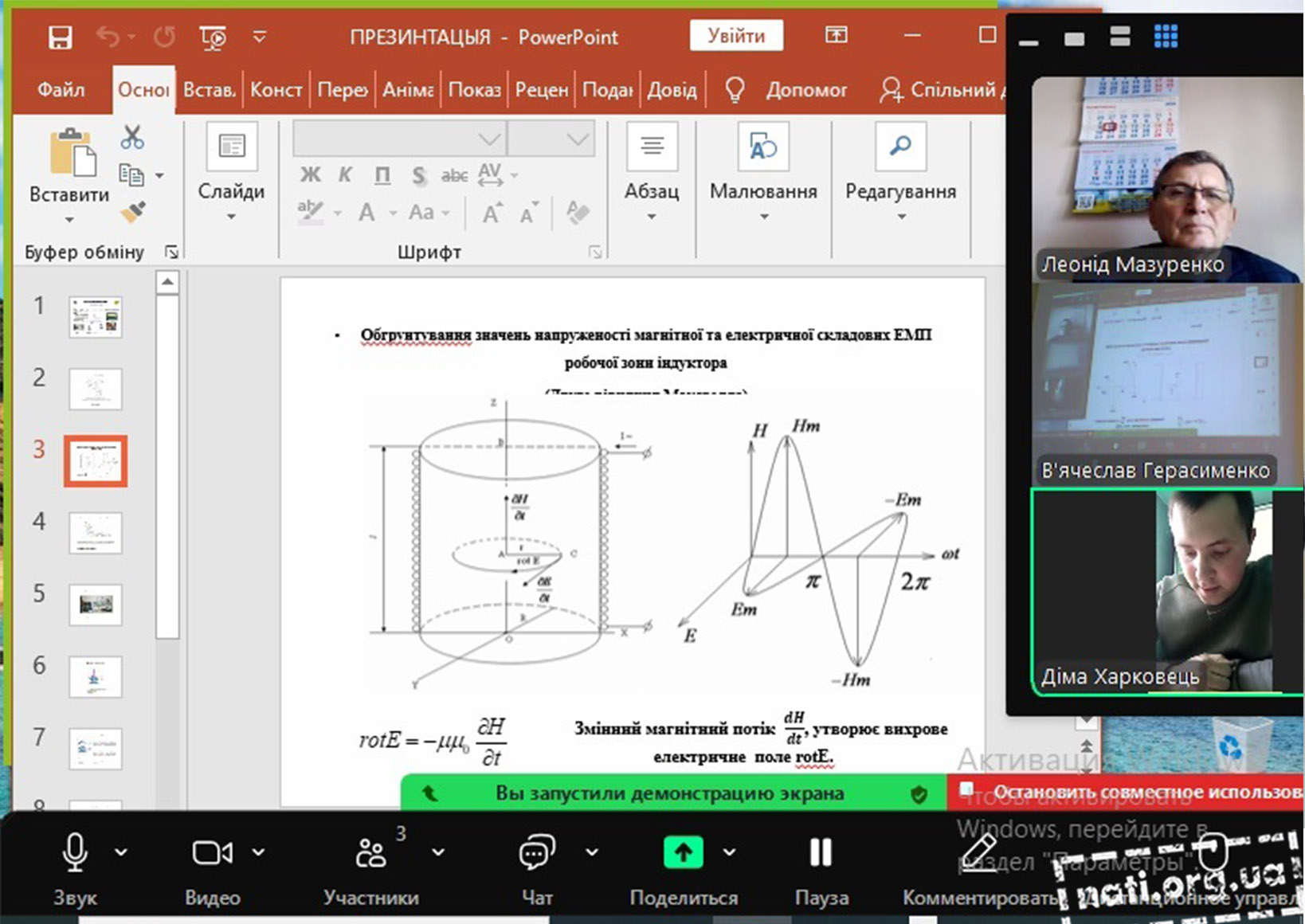Click the Format Painter brush icon
The width and height of the screenshot is (1305, 924).
133,213
